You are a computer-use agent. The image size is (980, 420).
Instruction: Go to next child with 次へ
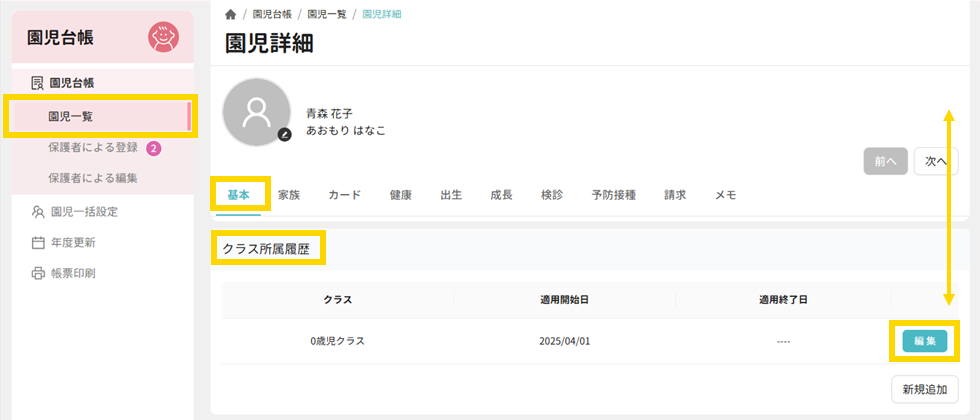click(936, 161)
